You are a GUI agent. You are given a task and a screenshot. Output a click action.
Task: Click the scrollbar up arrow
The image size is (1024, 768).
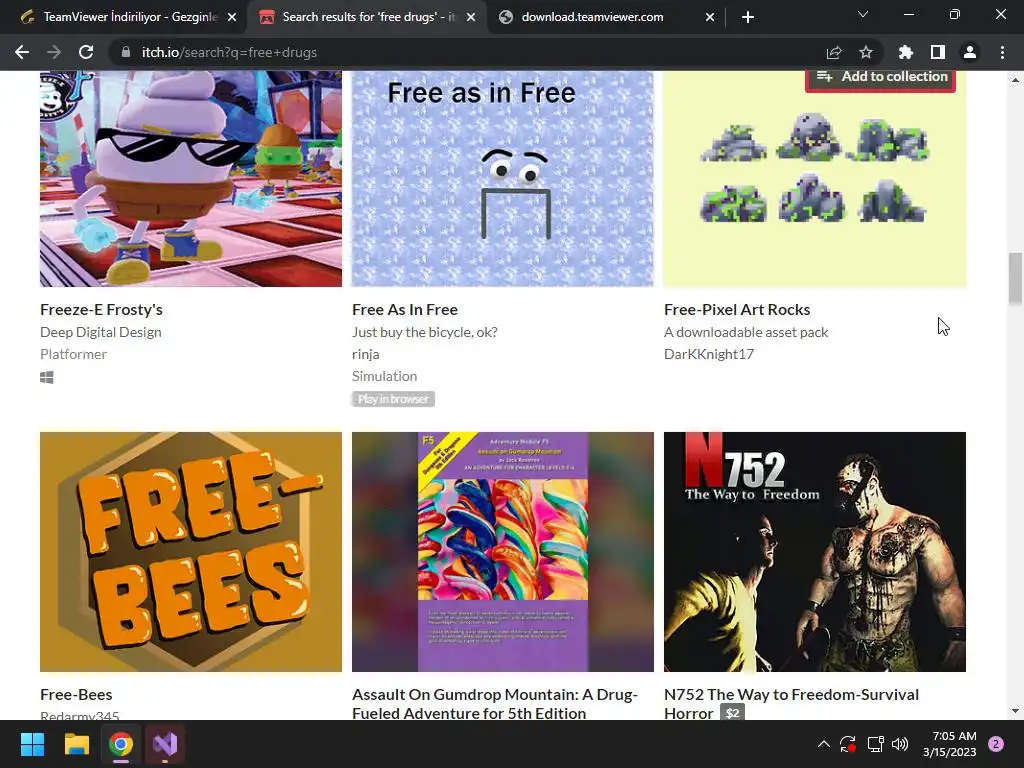click(x=1015, y=80)
